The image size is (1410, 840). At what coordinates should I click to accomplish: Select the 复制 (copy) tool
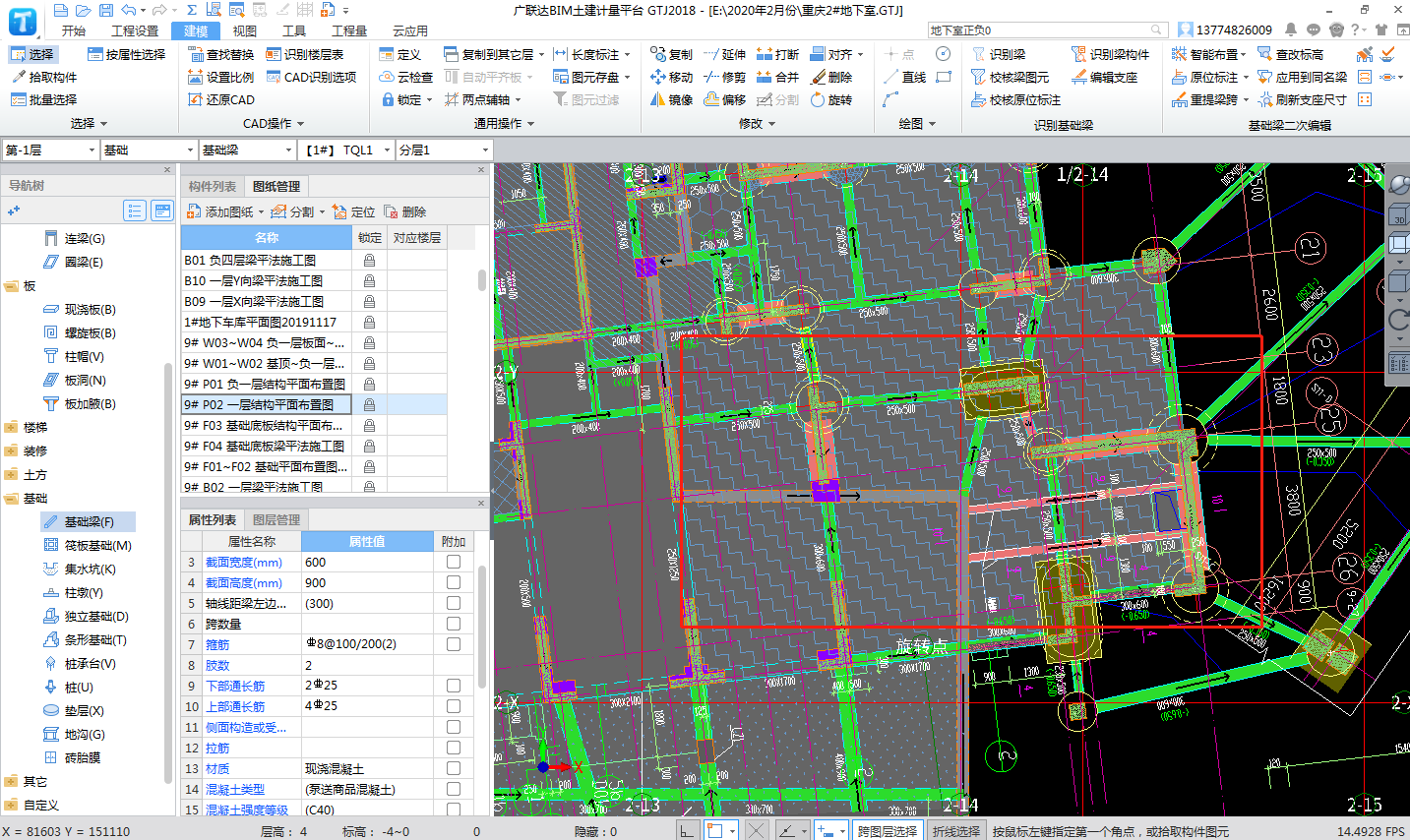click(x=671, y=54)
